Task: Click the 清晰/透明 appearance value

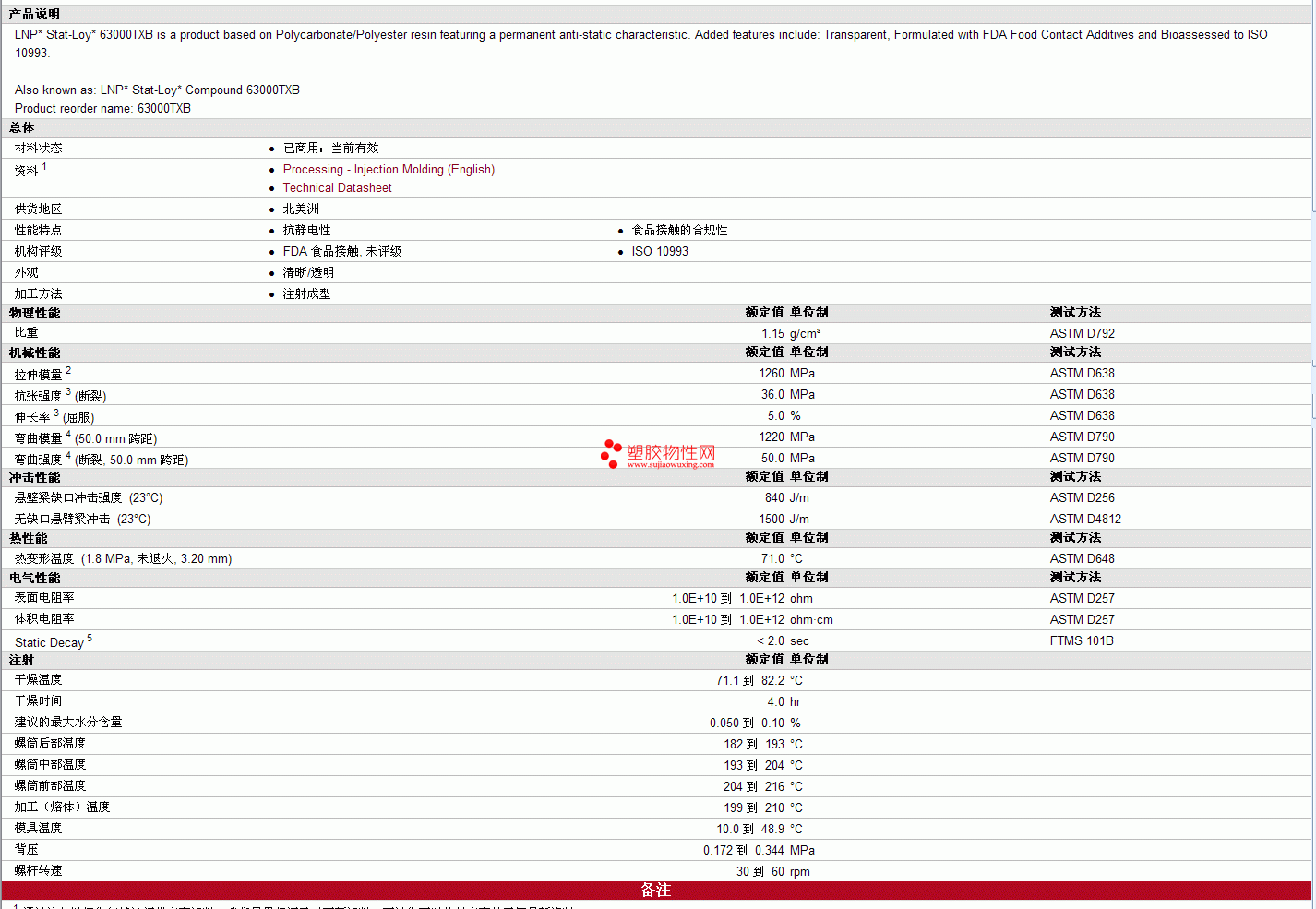Action: pyautogui.click(x=308, y=273)
